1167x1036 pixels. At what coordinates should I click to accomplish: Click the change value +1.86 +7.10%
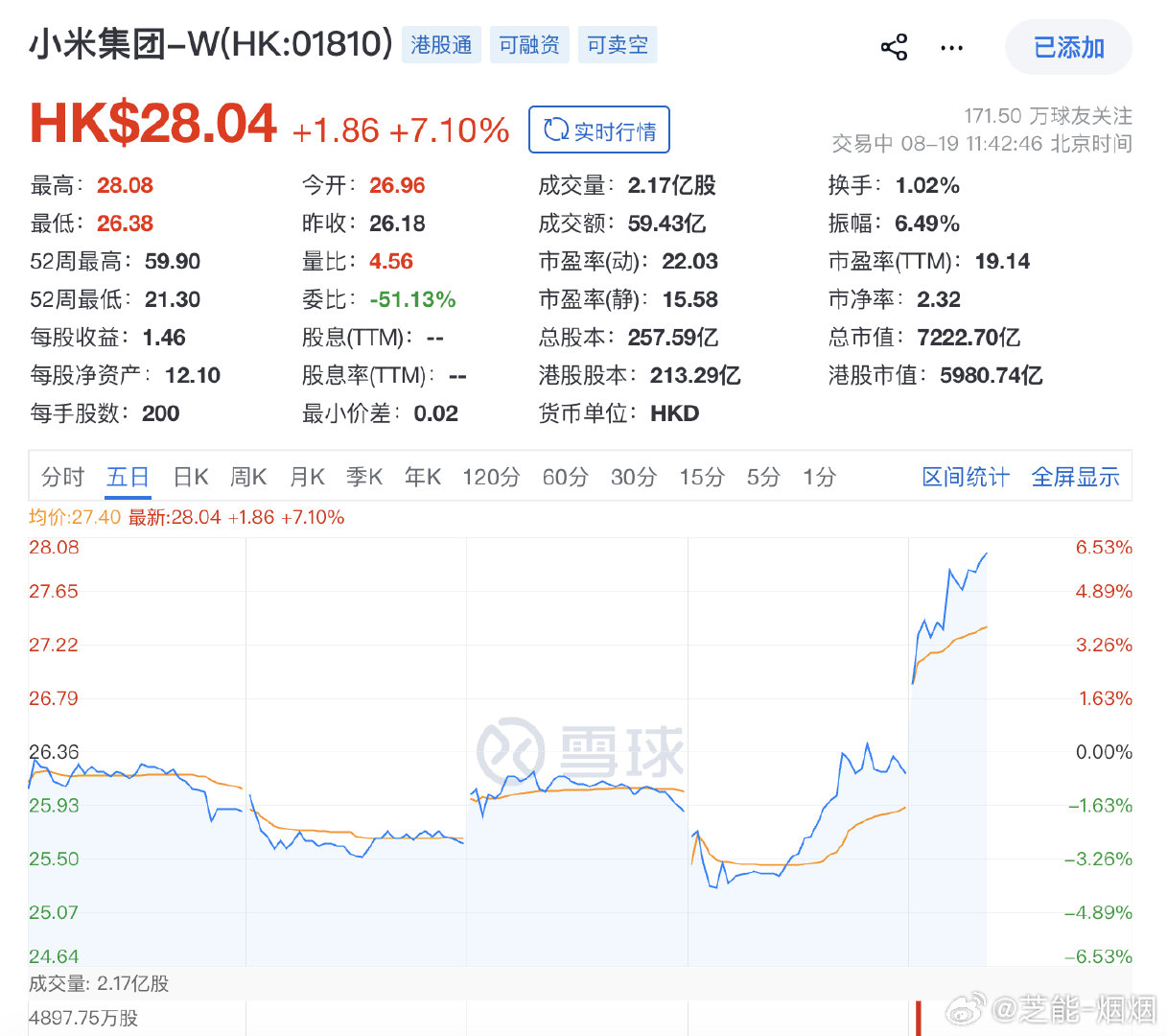tap(400, 130)
